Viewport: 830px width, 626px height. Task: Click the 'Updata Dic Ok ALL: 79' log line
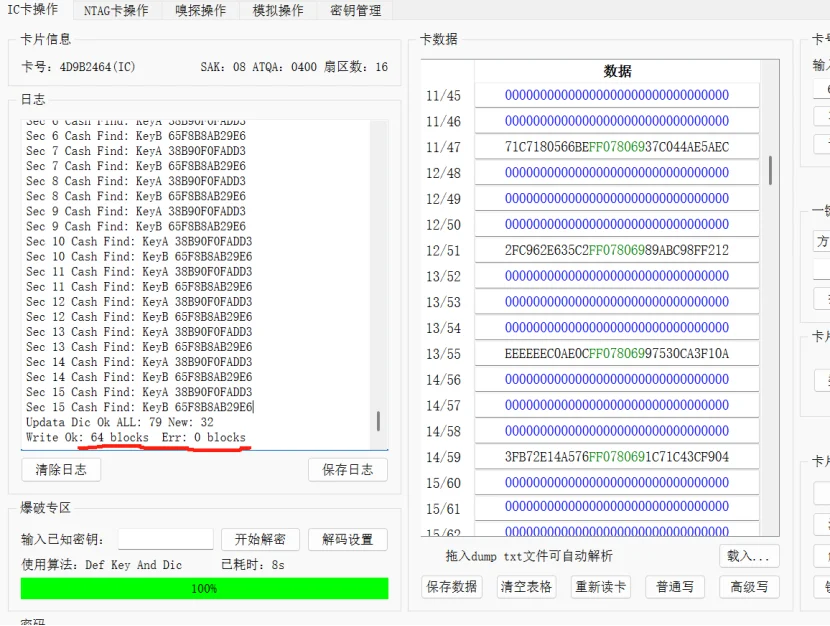click(120, 422)
